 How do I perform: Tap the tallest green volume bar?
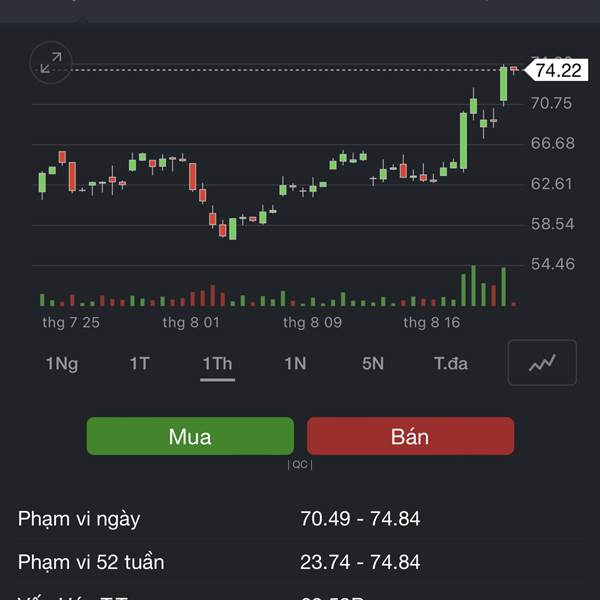point(474,286)
